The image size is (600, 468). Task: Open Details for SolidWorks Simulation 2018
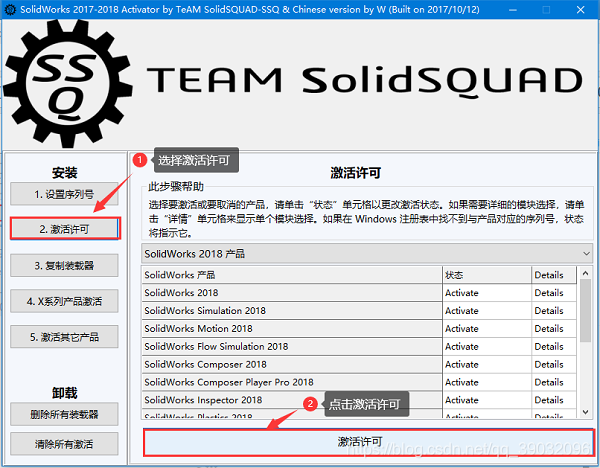tap(554, 310)
